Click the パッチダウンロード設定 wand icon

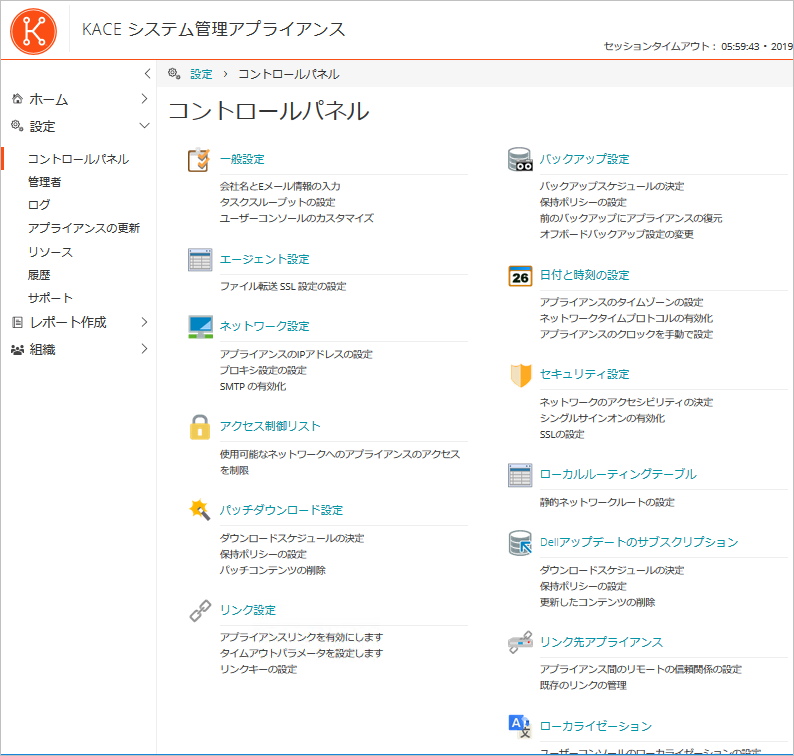[200, 510]
